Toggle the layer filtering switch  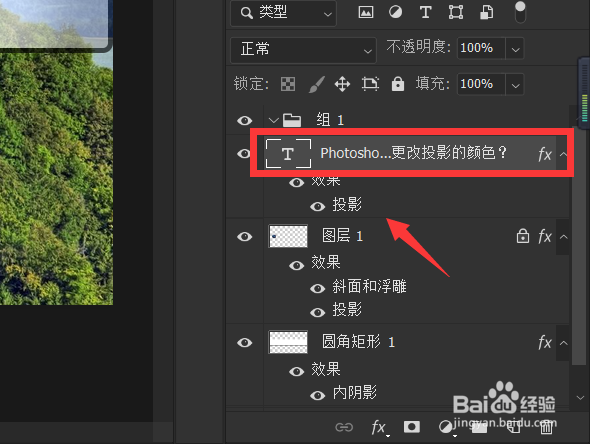(520, 12)
